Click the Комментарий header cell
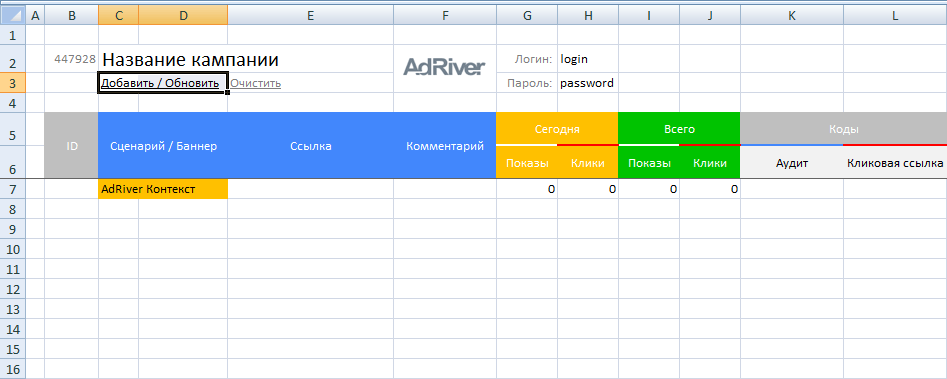 click(445, 146)
